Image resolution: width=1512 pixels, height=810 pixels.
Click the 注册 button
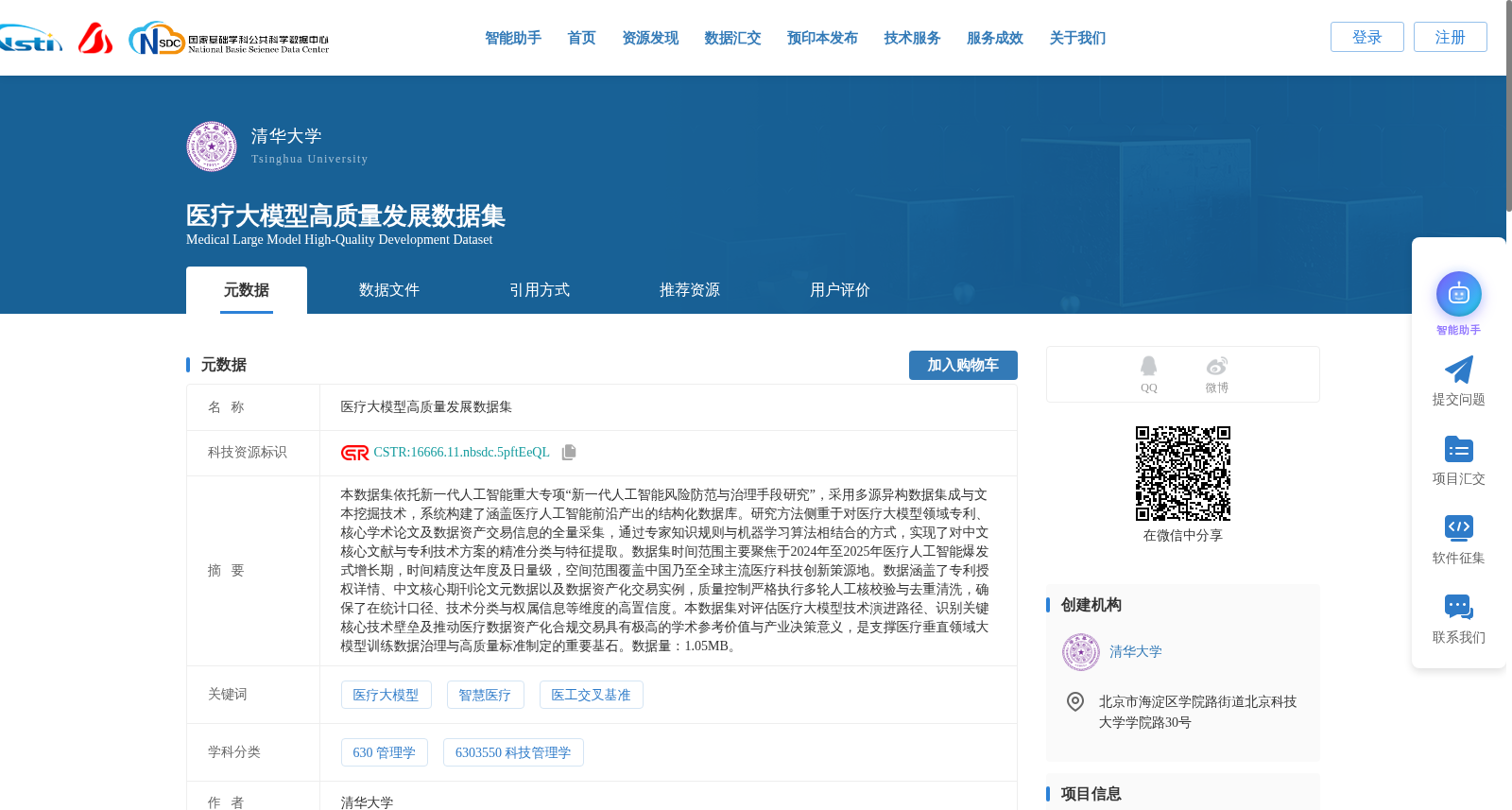point(1451,37)
